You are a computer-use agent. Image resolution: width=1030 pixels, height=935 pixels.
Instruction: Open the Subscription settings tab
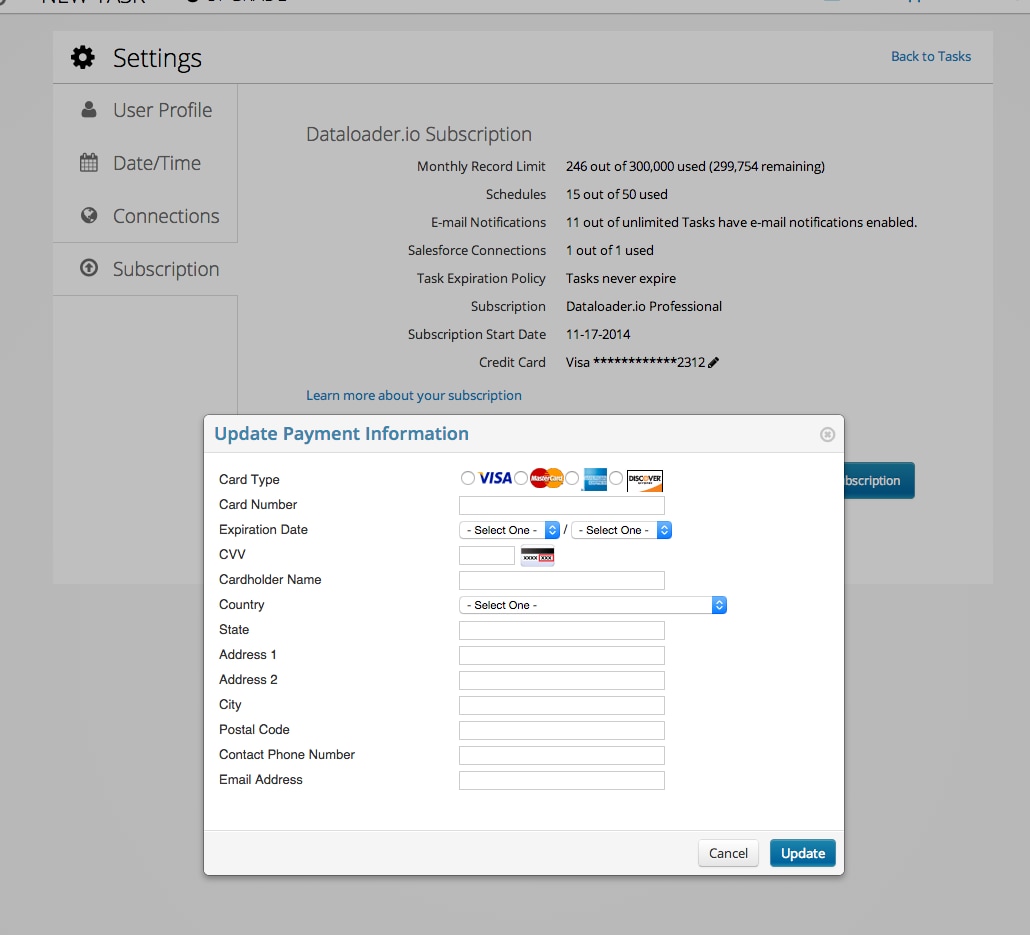(x=145, y=269)
